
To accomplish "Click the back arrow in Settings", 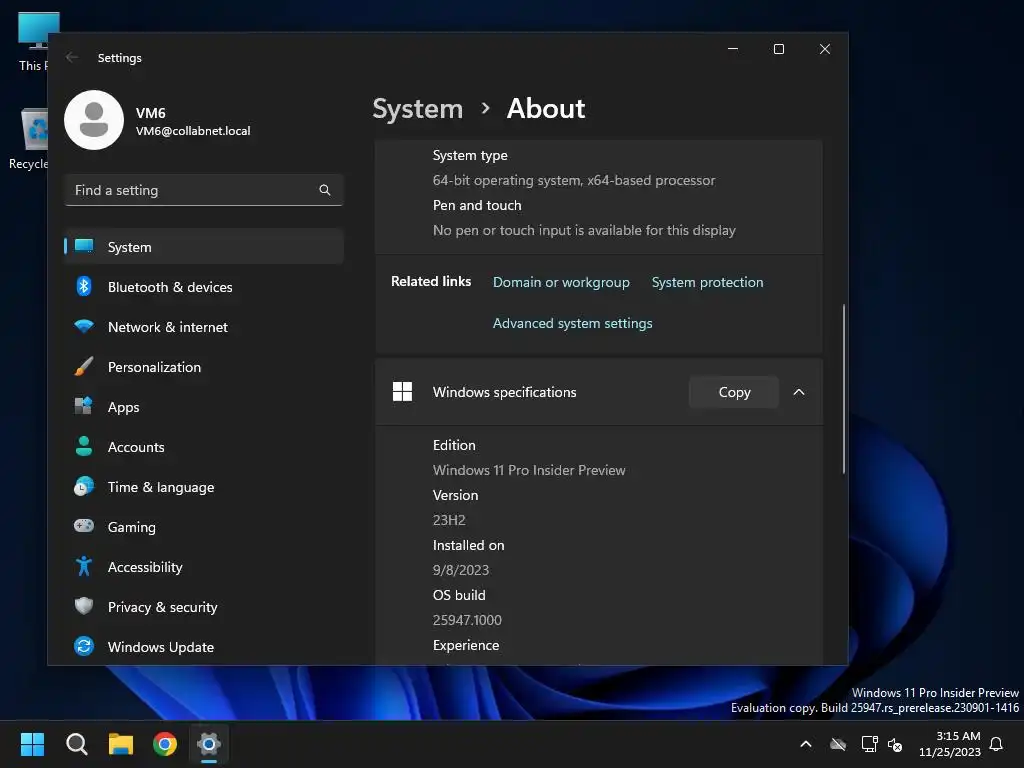I will (72, 57).
